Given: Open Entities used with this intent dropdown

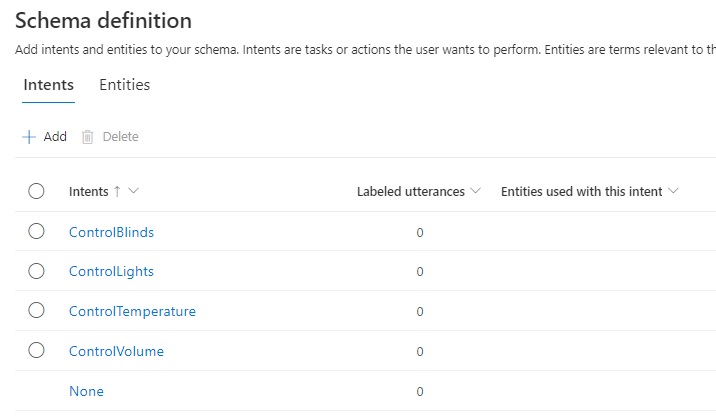Looking at the screenshot, I should click(673, 192).
